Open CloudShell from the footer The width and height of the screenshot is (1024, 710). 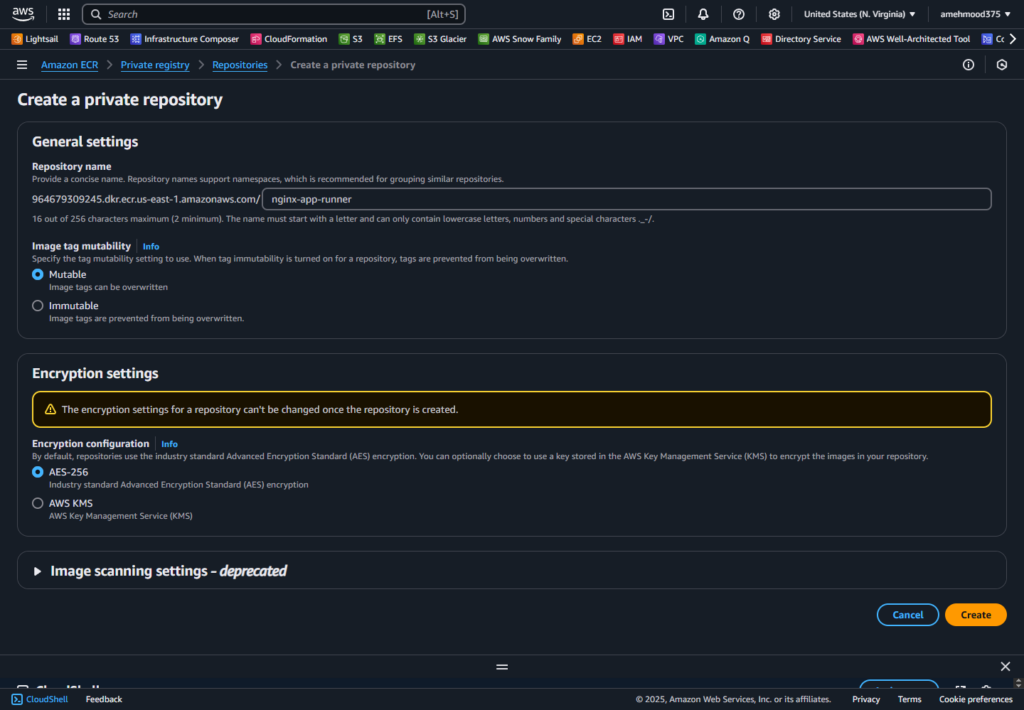pyautogui.click(x=40, y=699)
